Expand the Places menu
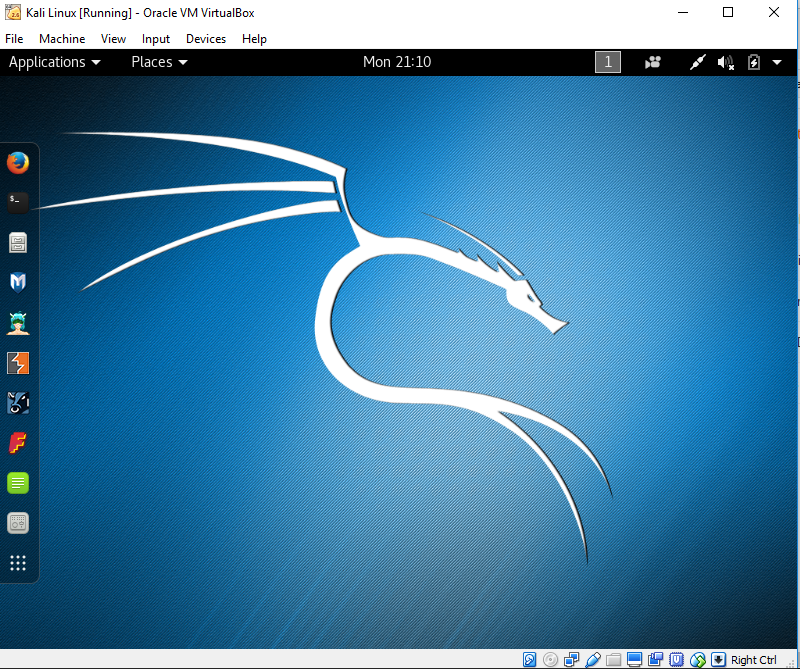800x669 pixels. 159,62
